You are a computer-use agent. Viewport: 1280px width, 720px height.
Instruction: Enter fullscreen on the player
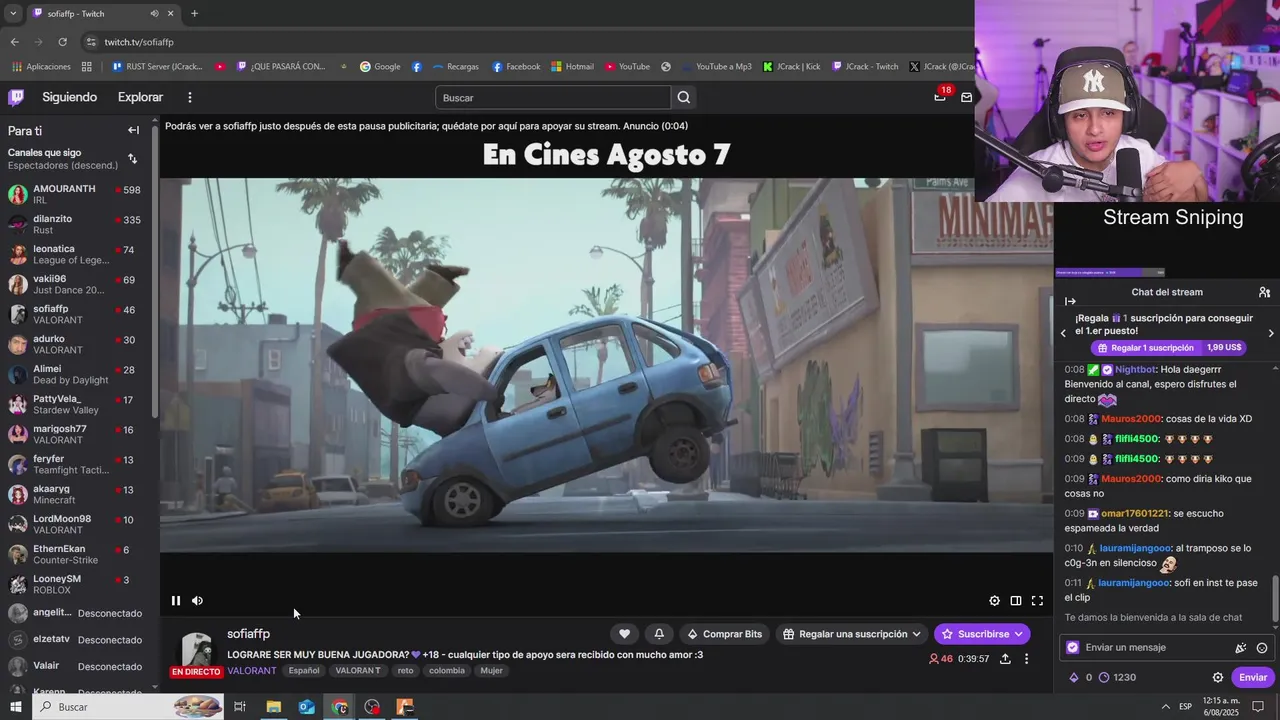pos(1037,600)
